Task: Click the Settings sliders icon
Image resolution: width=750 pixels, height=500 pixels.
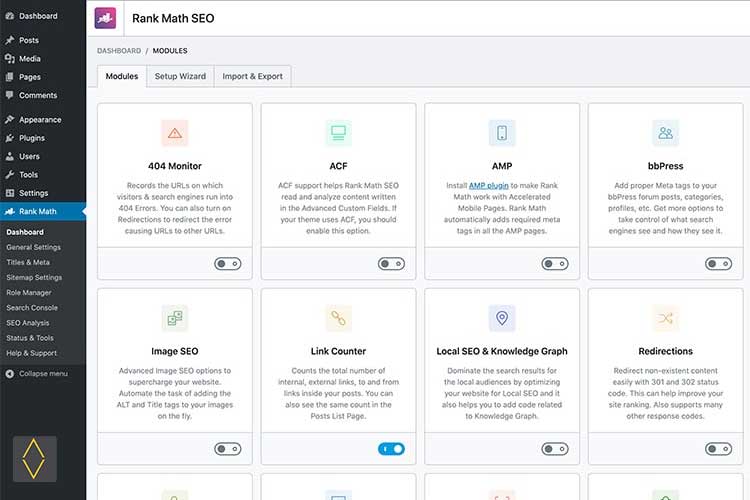Action: 9,193
